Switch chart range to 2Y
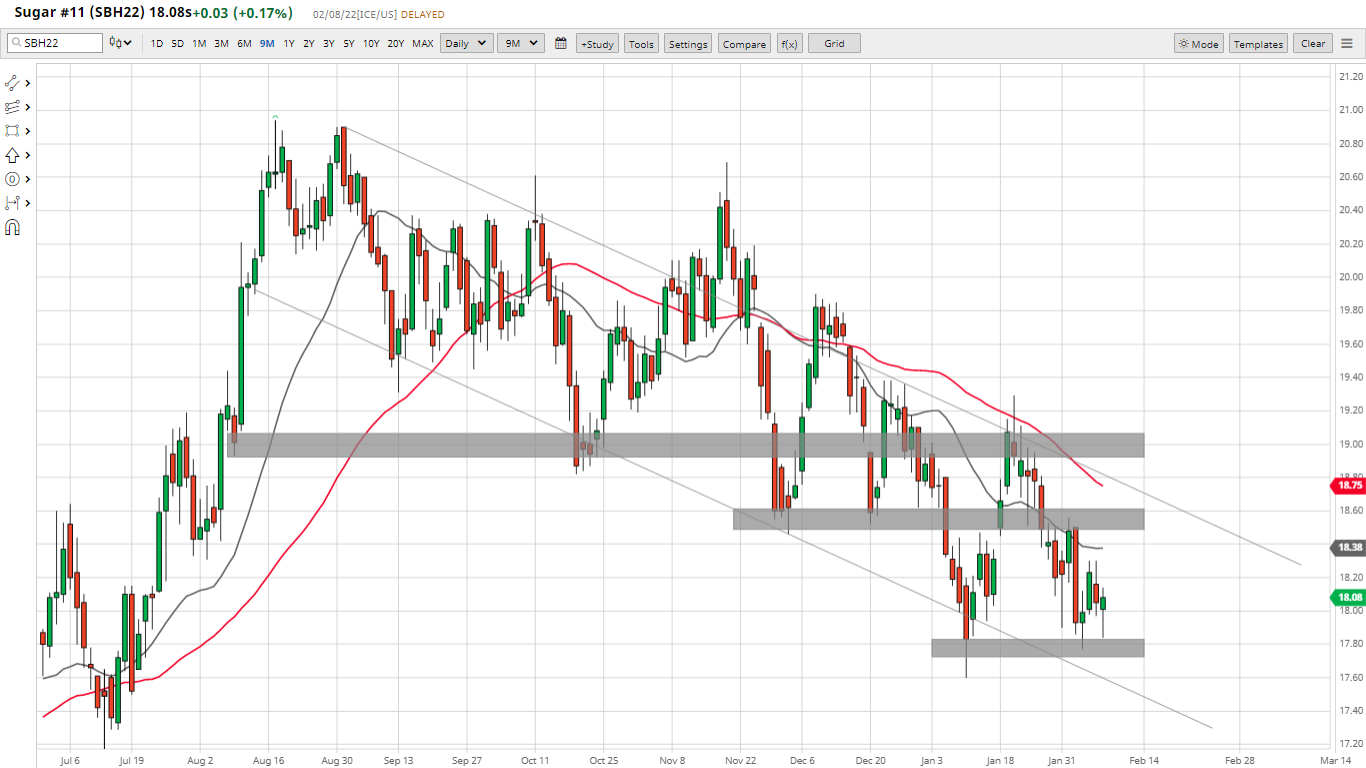The width and height of the screenshot is (1366, 768). (309, 43)
